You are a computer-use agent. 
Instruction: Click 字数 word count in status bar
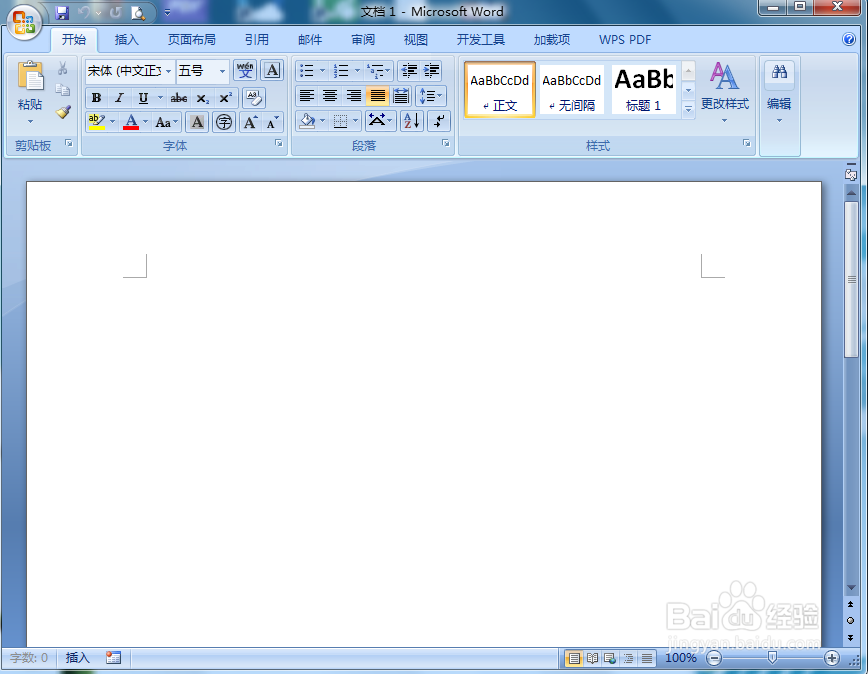click(29, 657)
